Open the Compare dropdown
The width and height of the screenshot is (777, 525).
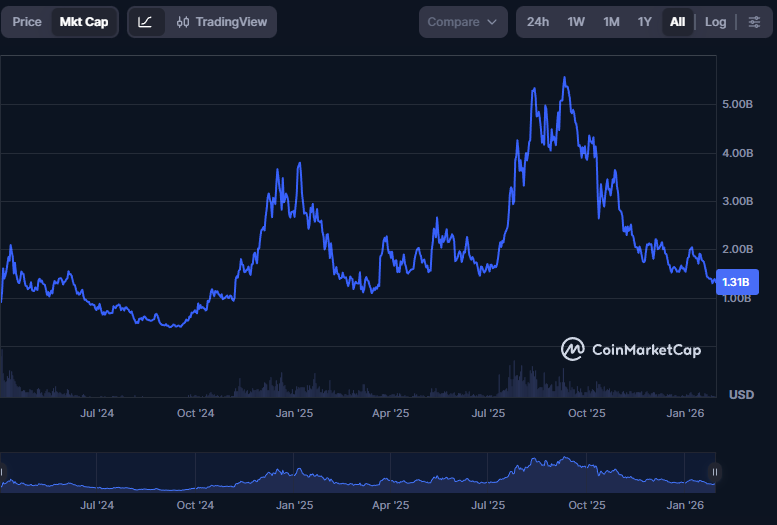point(463,22)
